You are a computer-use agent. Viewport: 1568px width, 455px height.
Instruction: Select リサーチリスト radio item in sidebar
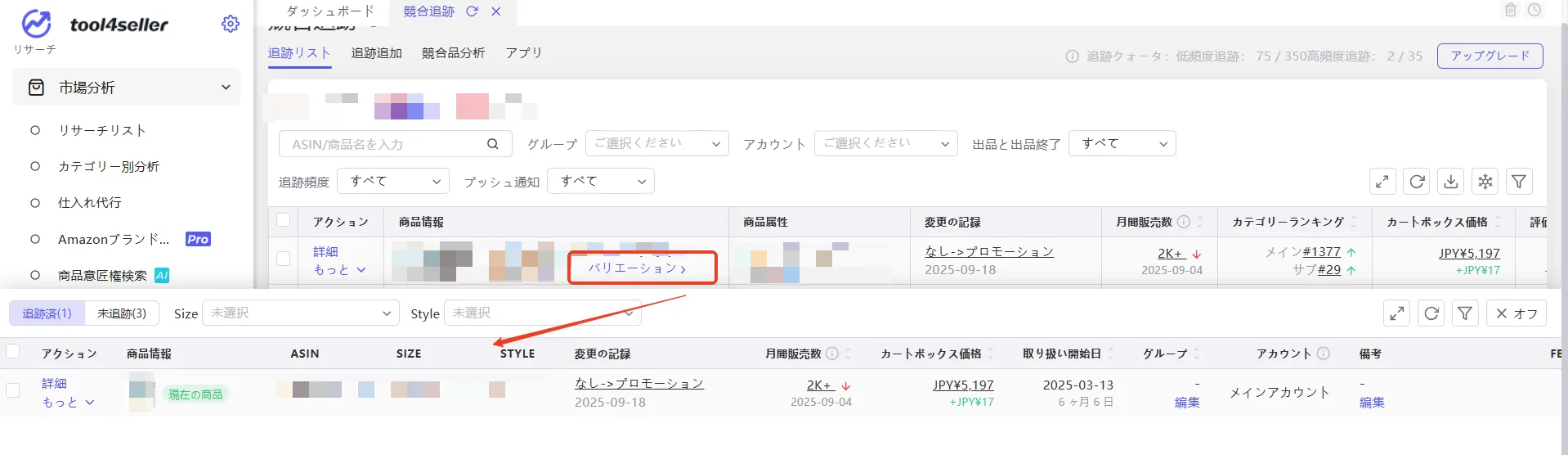(x=35, y=130)
